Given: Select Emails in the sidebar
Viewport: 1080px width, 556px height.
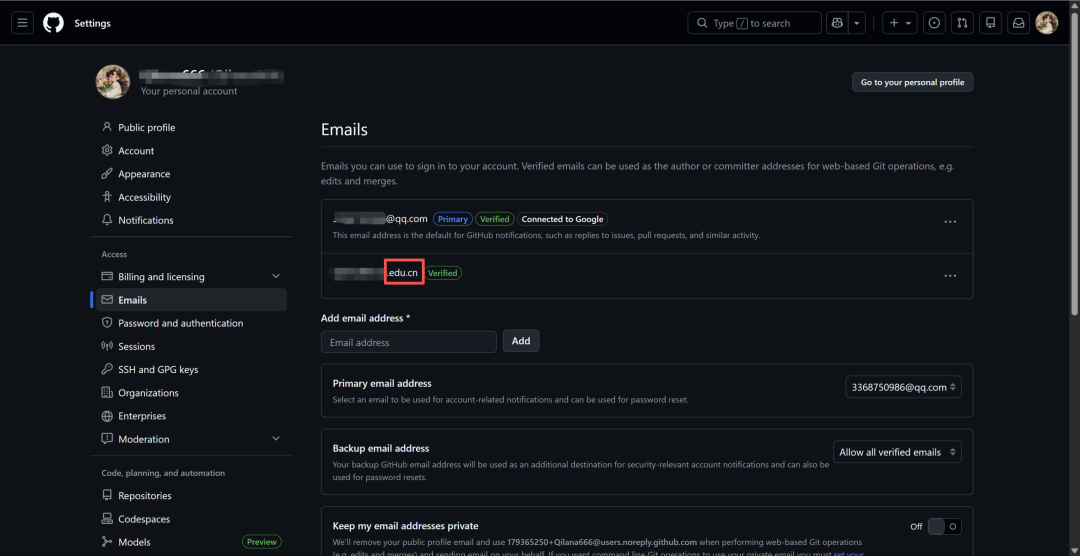Looking at the screenshot, I should 189,300.
